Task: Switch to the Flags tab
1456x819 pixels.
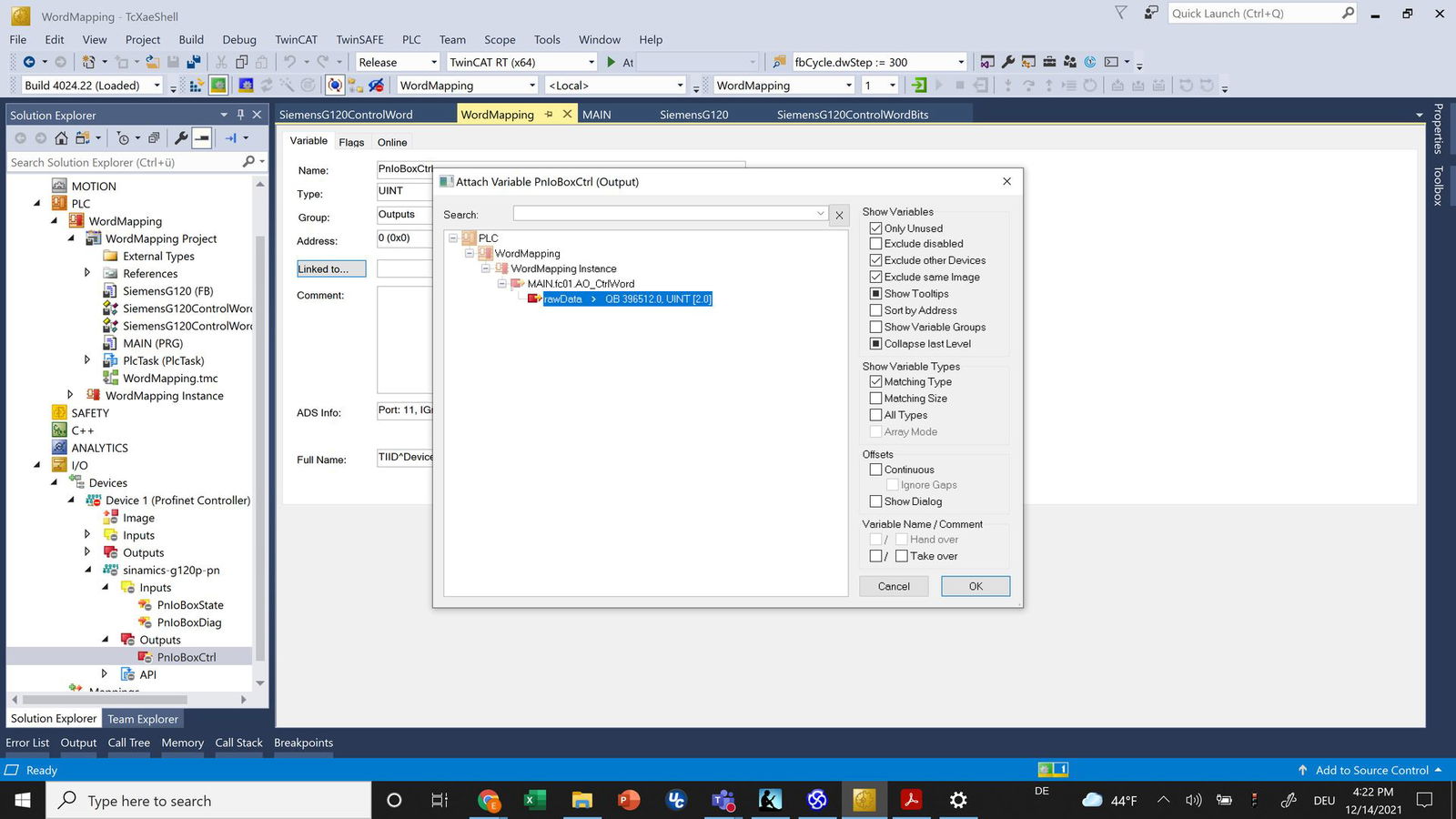Action: tap(351, 142)
